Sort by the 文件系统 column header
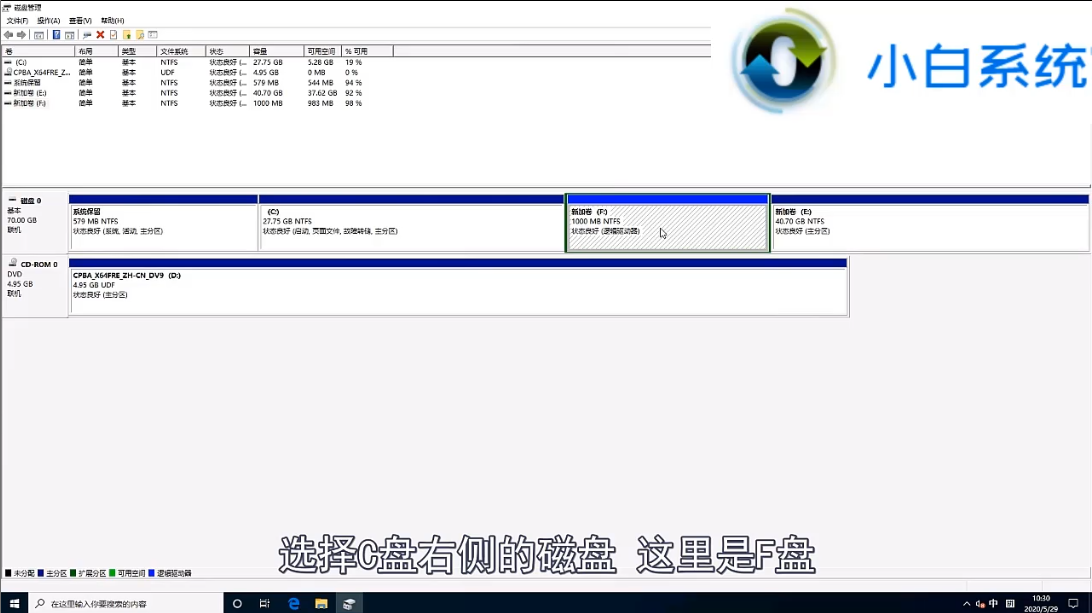 pos(181,52)
